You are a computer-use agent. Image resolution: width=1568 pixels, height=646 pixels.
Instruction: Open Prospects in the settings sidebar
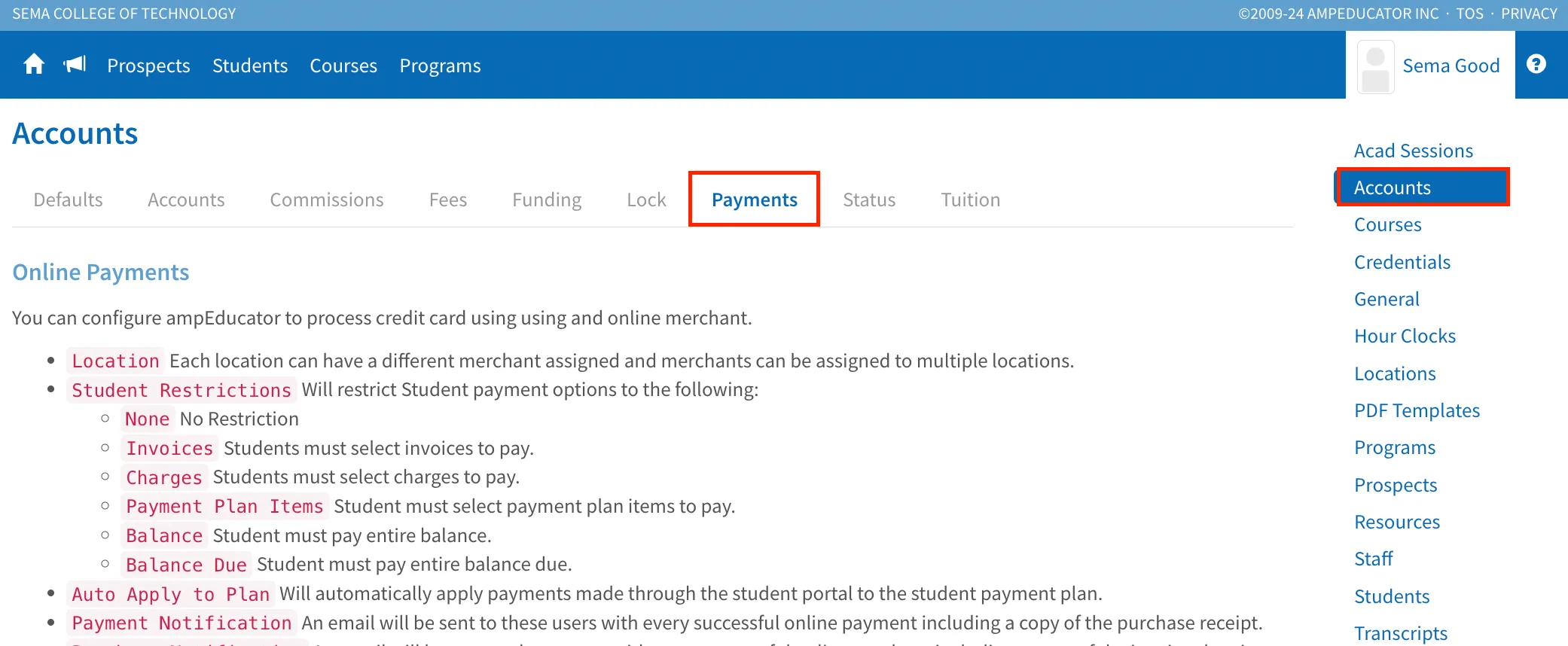(1396, 485)
